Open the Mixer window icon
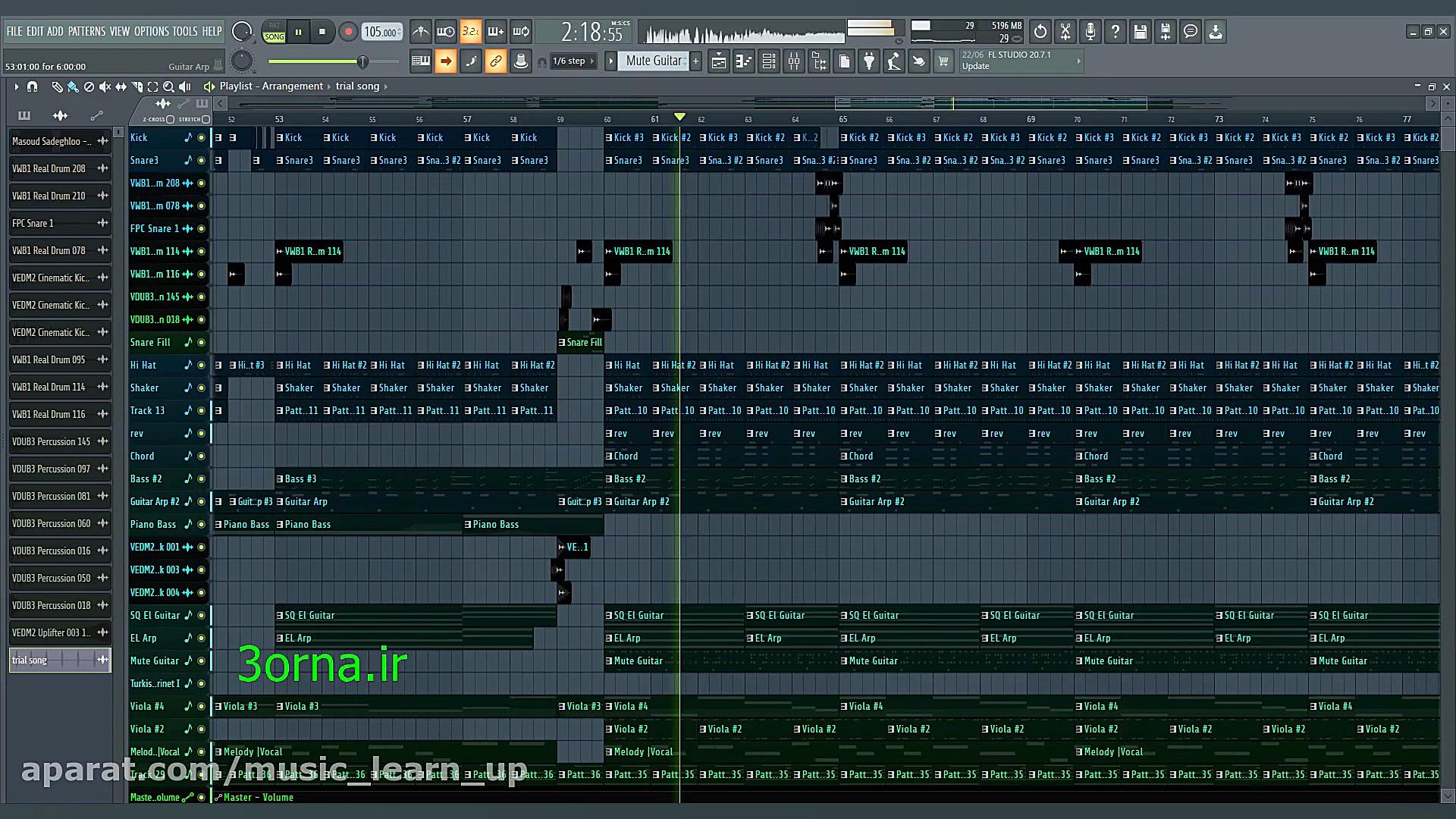Viewport: 1456px width, 819px height. tap(794, 61)
